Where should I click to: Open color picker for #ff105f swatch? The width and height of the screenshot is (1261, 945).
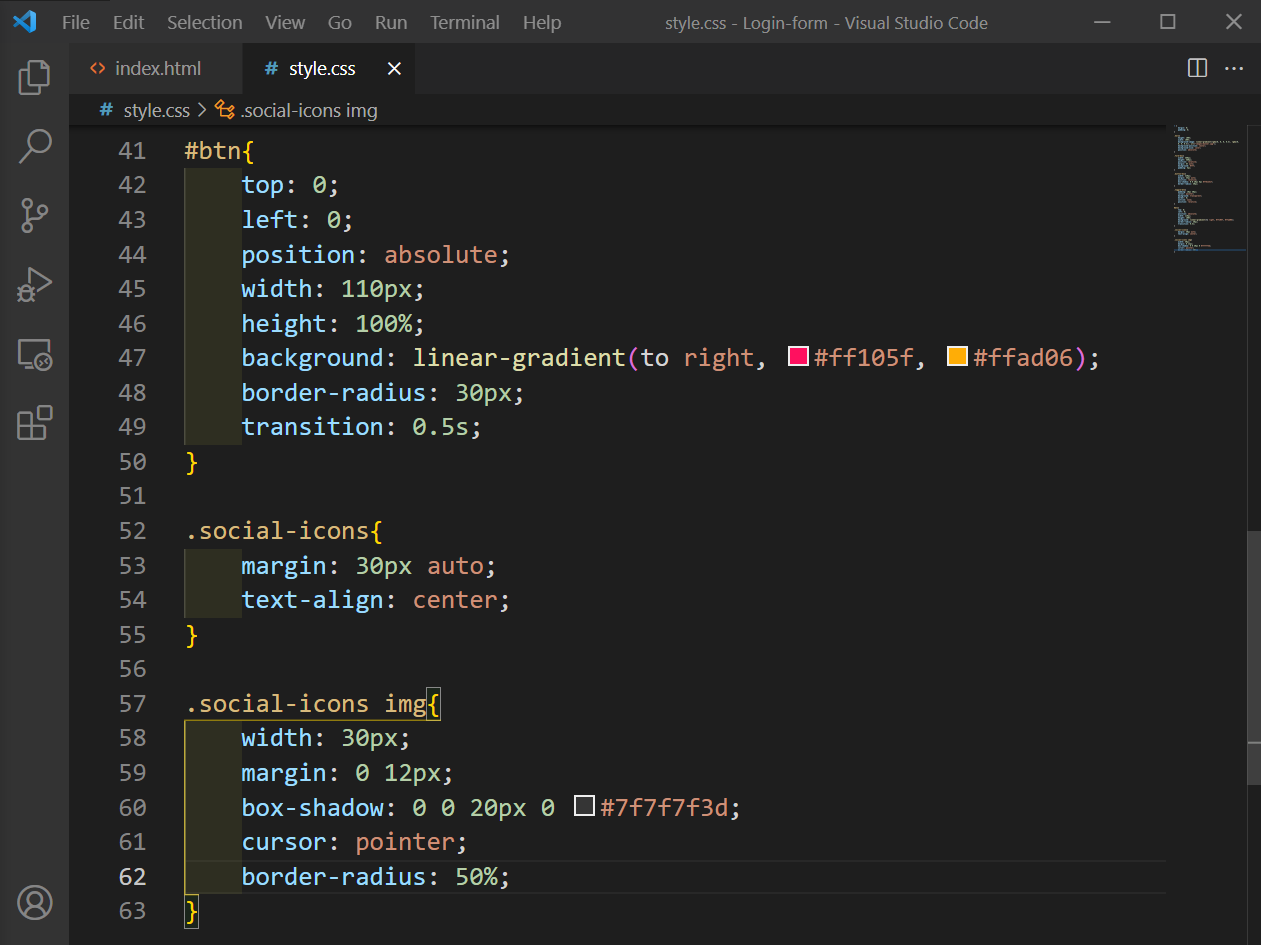(798, 356)
